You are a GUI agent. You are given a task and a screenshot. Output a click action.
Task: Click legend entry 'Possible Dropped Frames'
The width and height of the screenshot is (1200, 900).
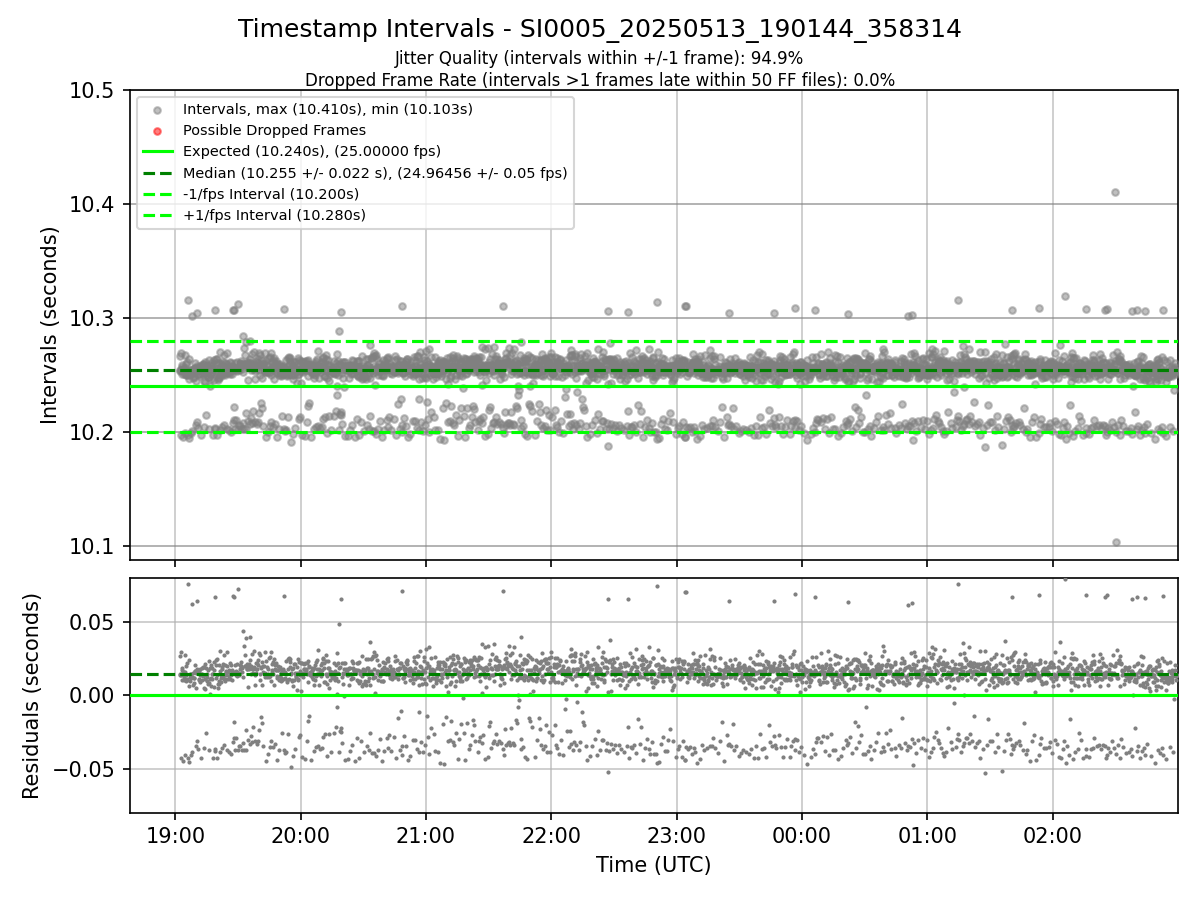[275, 130]
